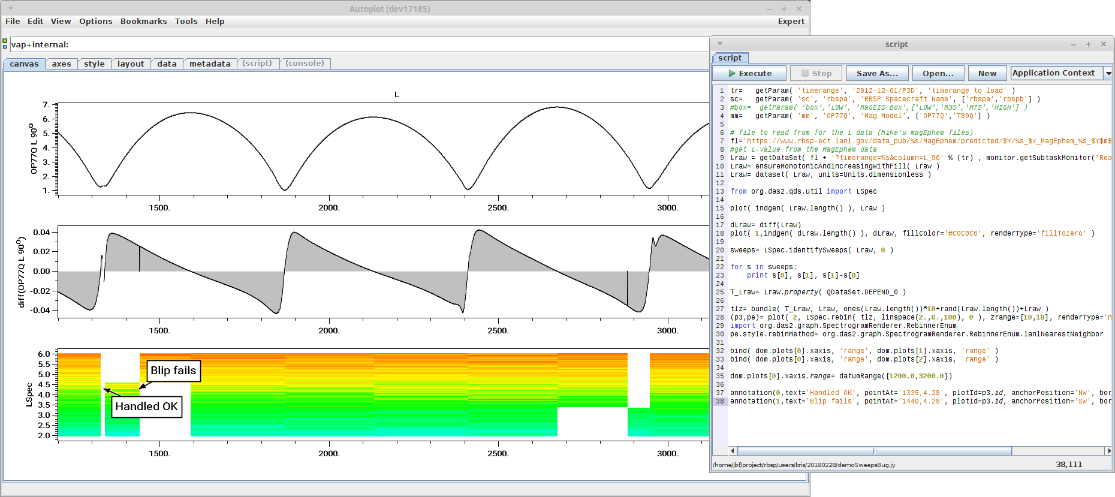The height and width of the screenshot is (497, 1115).
Task: Toggle Expert mode in the menu bar
Action: pos(791,21)
